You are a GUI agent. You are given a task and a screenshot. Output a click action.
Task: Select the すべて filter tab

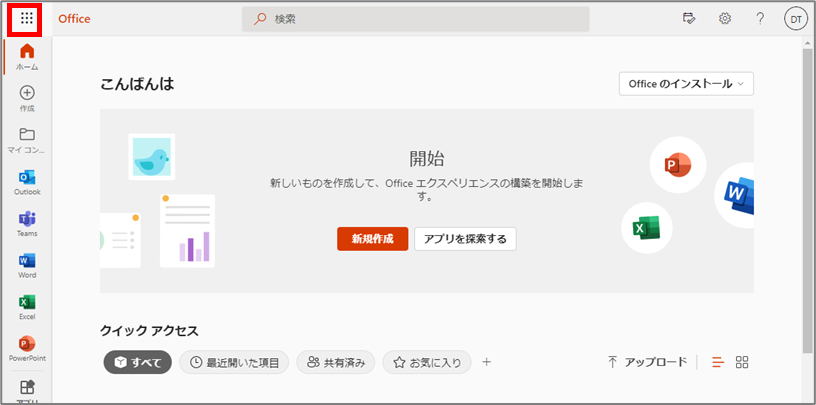[137, 362]
